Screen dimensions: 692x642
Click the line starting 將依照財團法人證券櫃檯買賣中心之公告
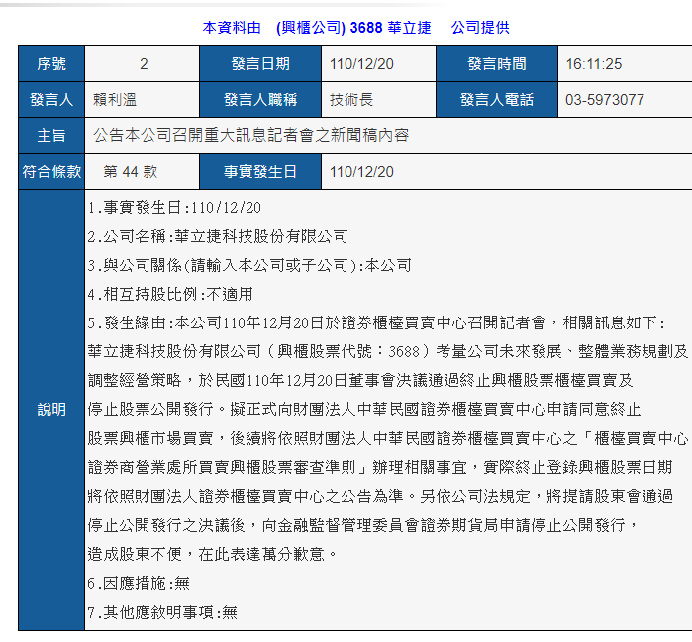pyautogui.click(x=380, y=496)
